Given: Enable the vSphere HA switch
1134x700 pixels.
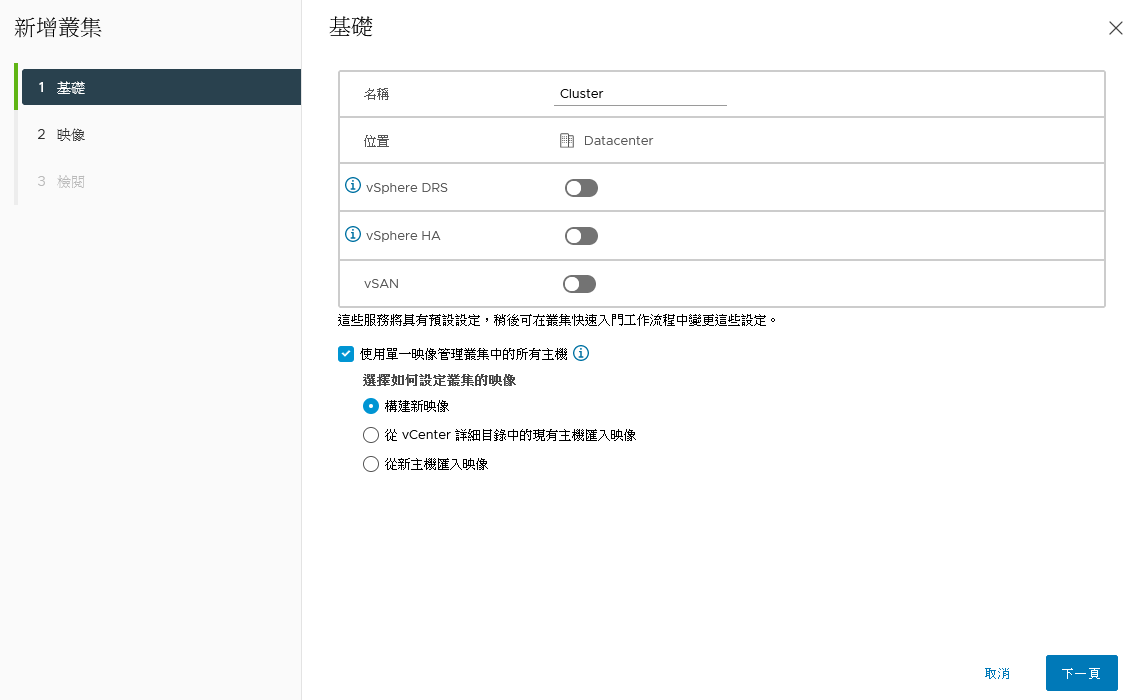Looking at the screenshot, I should (x=581, y=236).
